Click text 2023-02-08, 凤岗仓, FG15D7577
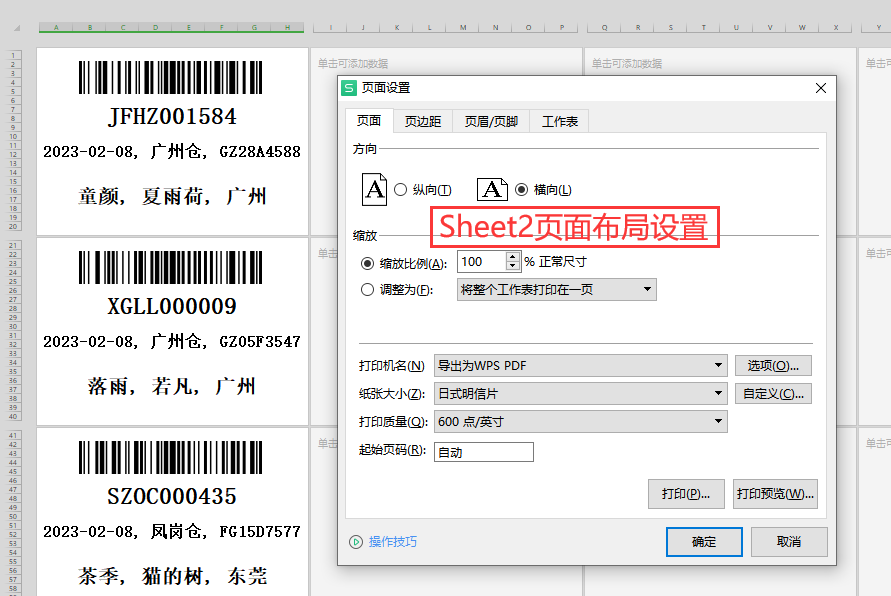Viewport: 891px width, 596px height. click(172, 532)
